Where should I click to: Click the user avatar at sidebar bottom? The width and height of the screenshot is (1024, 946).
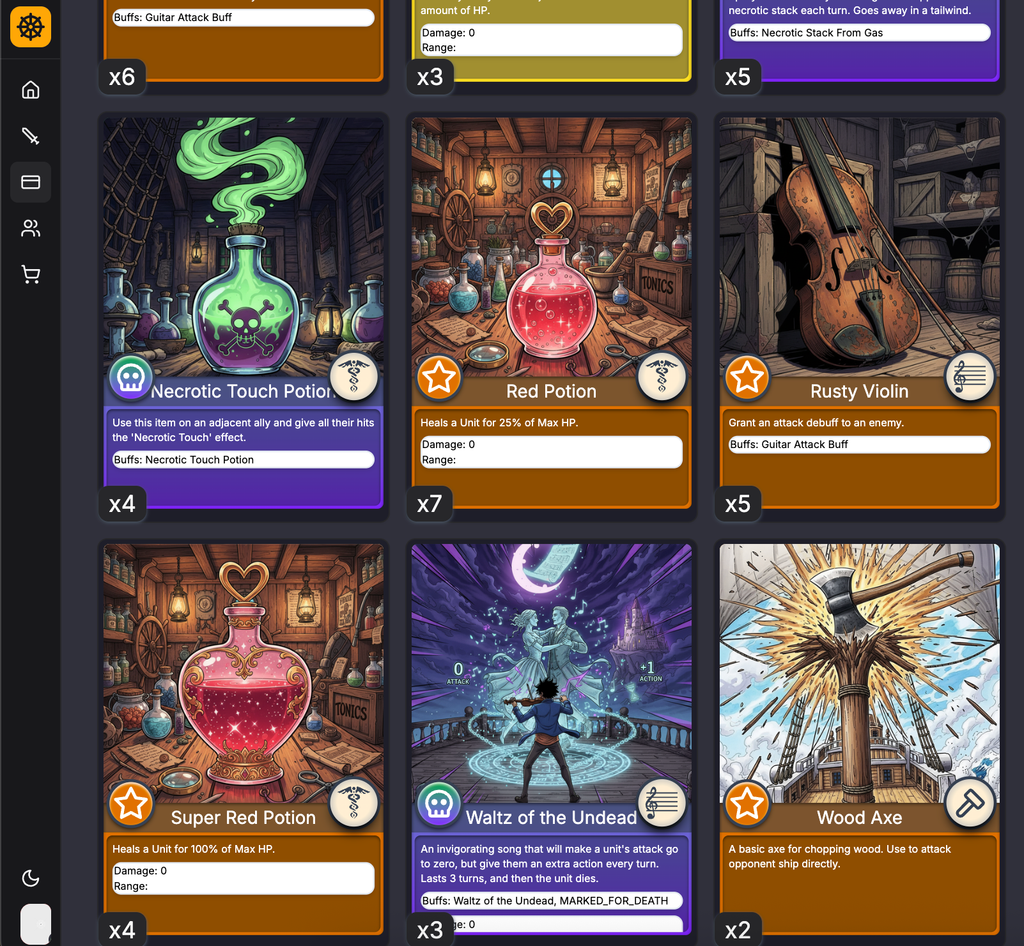36,924
